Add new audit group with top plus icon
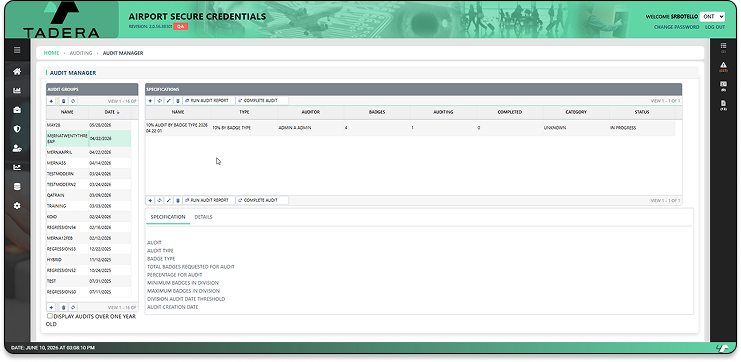The image size is (741, 362). [52, 101]
